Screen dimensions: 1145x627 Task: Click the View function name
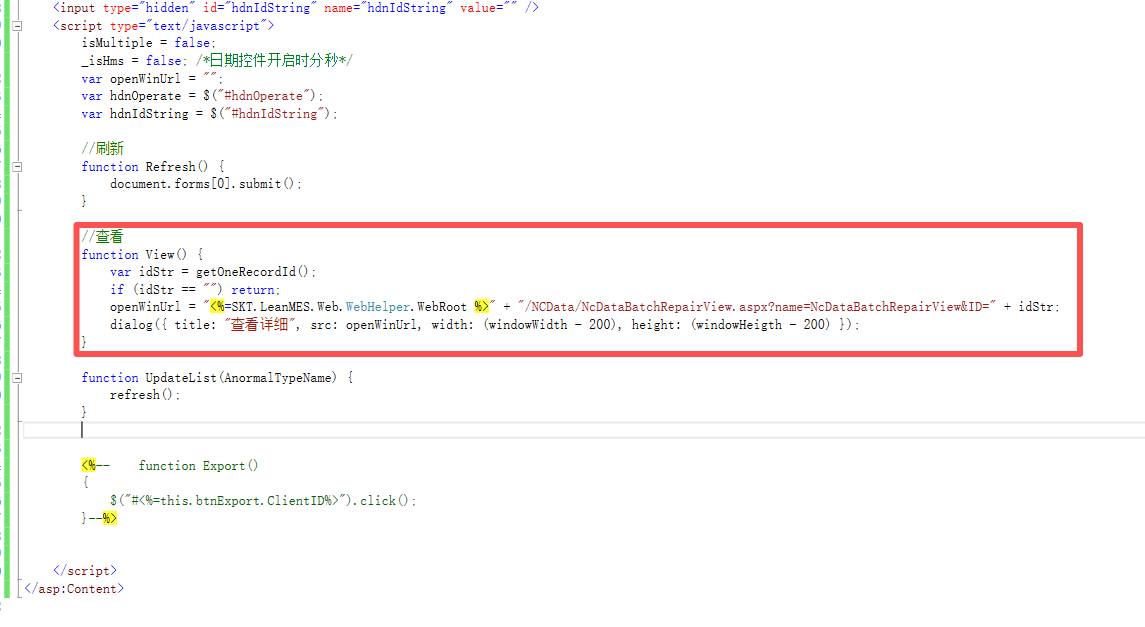click(159, 254)
